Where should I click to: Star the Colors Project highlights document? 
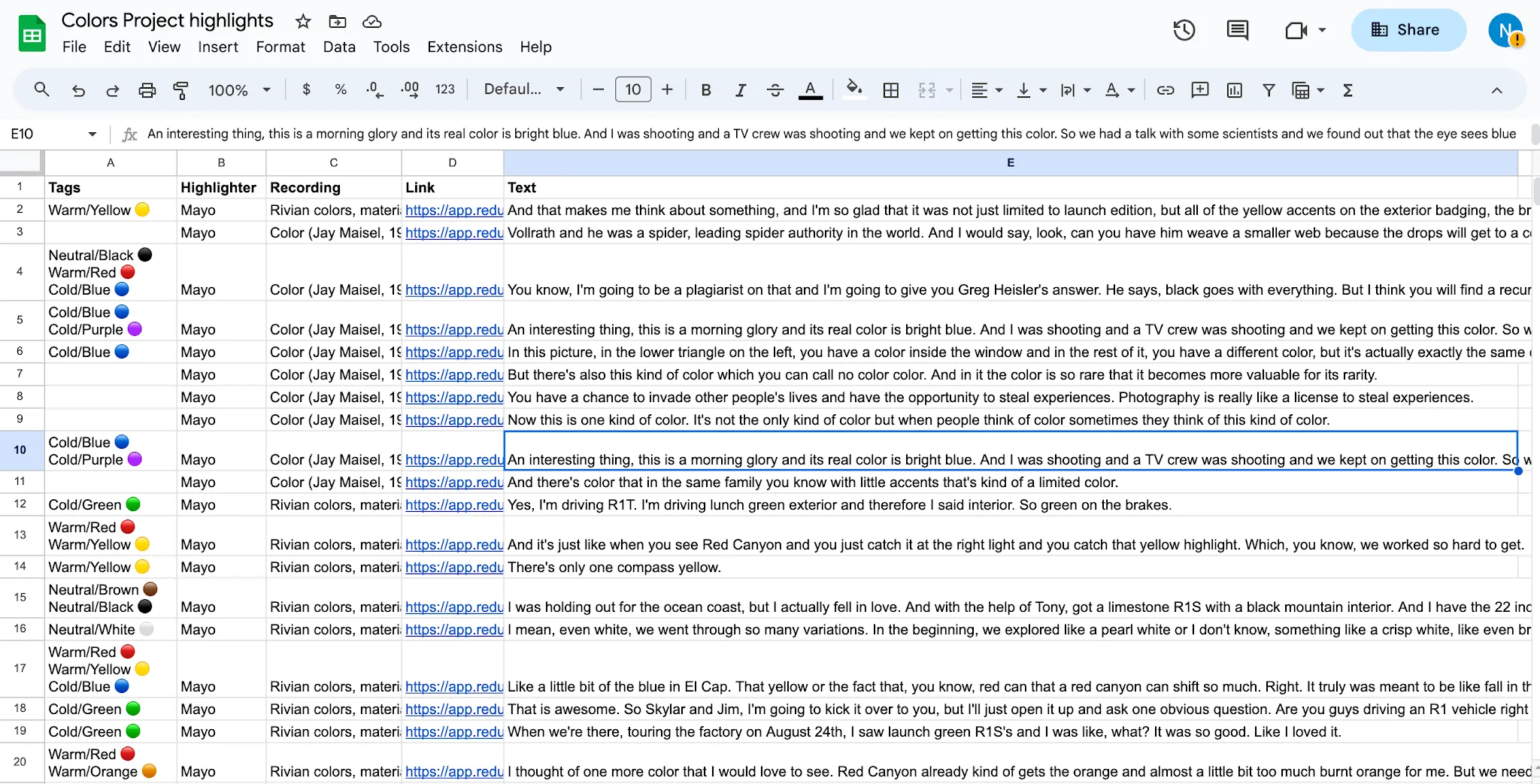pyautogui.click(x=303, y=21)
